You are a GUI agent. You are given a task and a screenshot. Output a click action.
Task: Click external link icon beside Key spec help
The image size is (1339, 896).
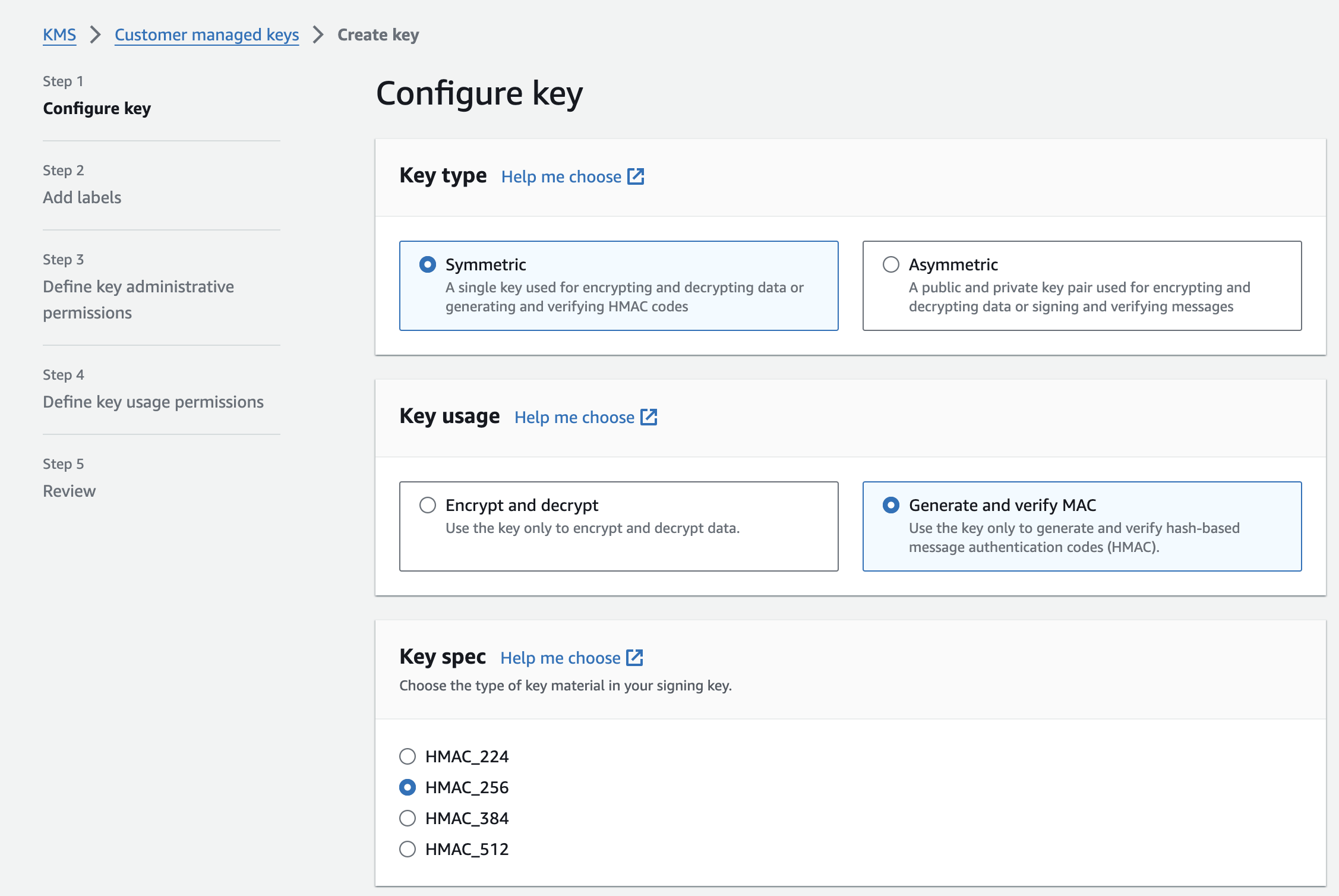click(634, 658)
